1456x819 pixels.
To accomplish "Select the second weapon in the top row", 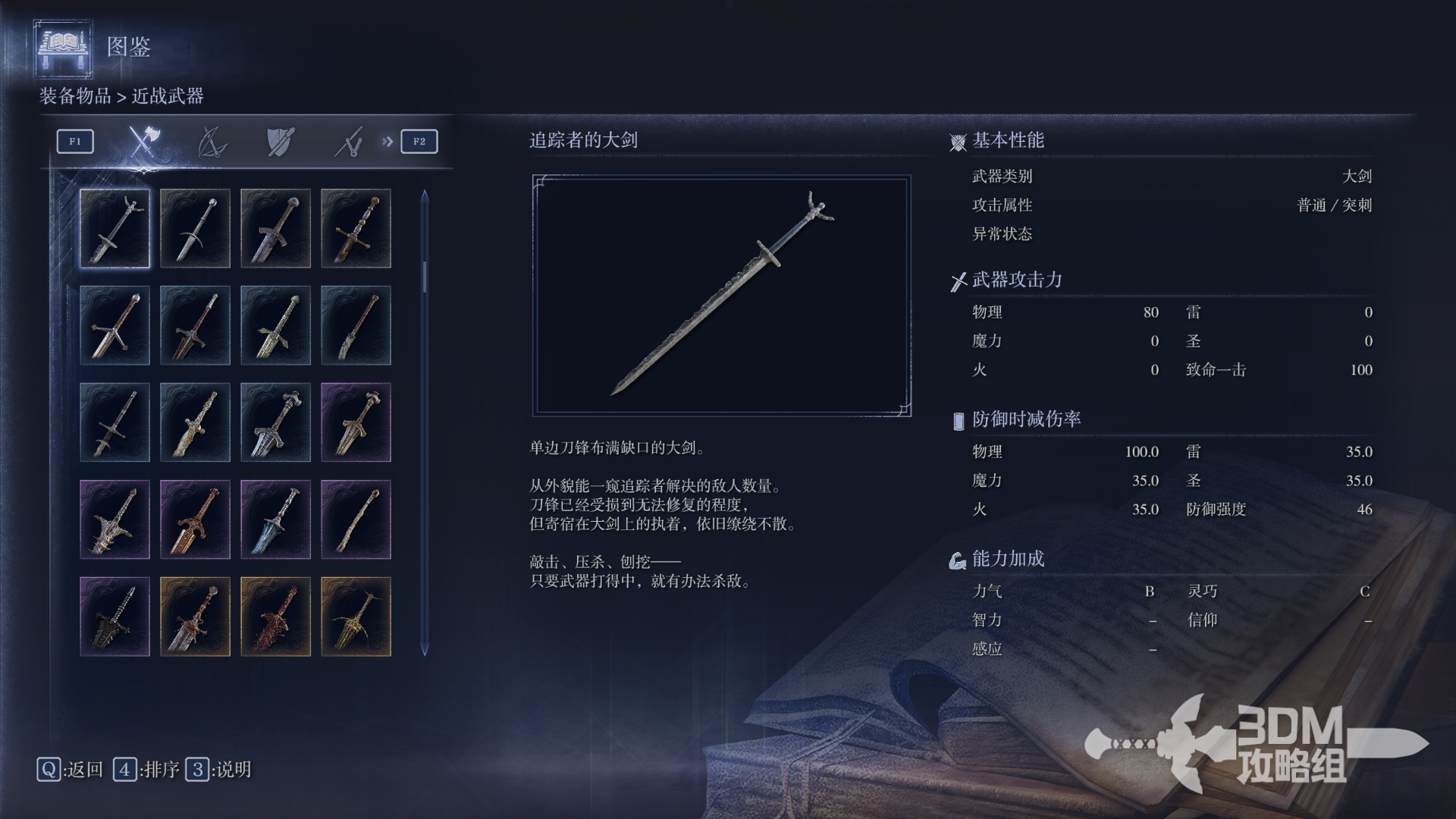I will coord(195,228).
